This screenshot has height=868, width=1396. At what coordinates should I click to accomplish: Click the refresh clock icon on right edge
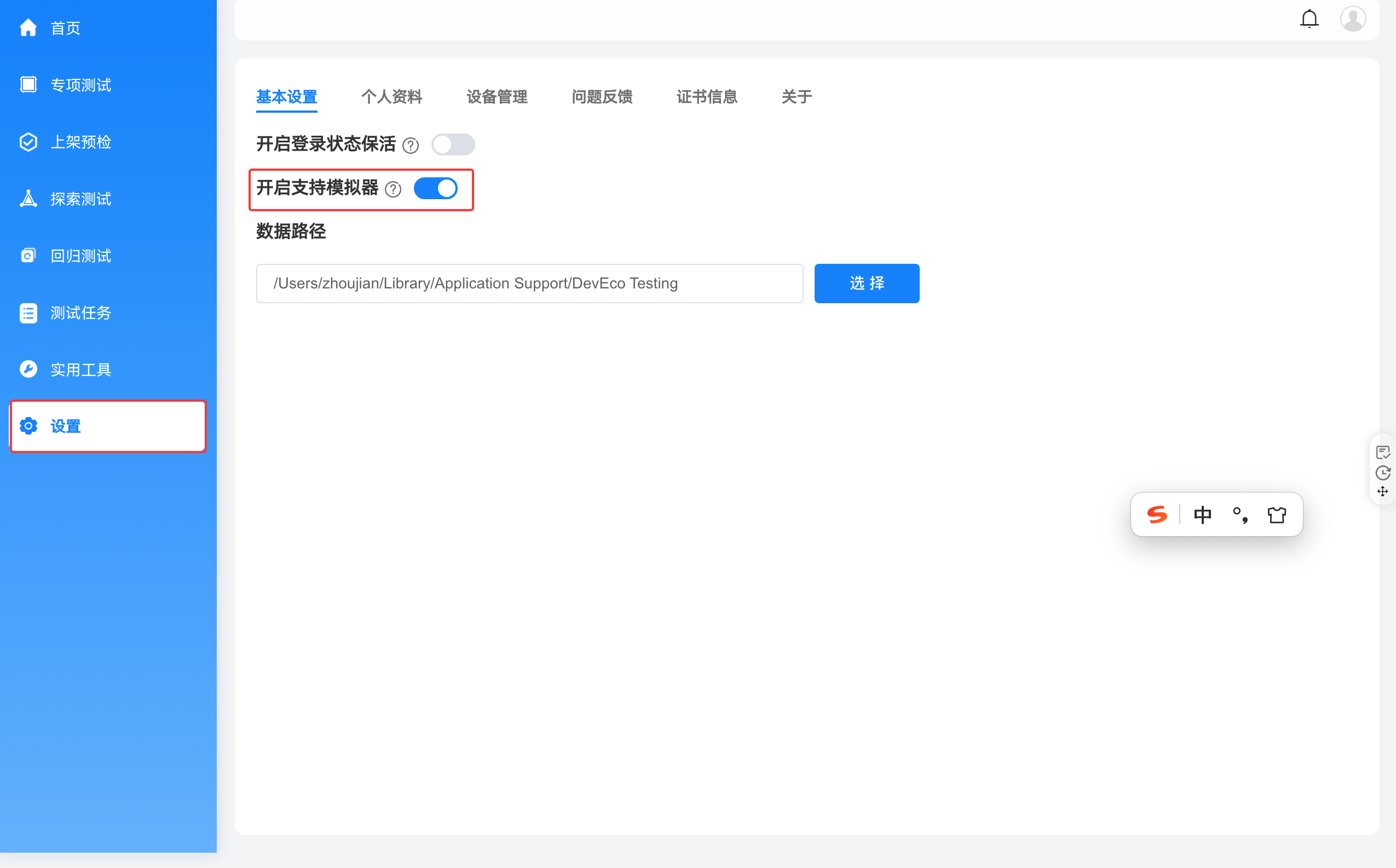coord(1383,473)
